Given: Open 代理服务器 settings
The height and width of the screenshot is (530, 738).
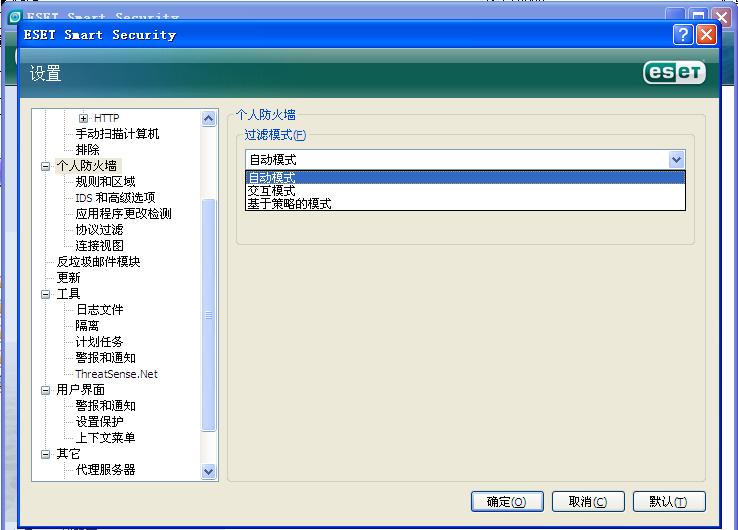Looking at the screenshot, I should coord(105,470).
